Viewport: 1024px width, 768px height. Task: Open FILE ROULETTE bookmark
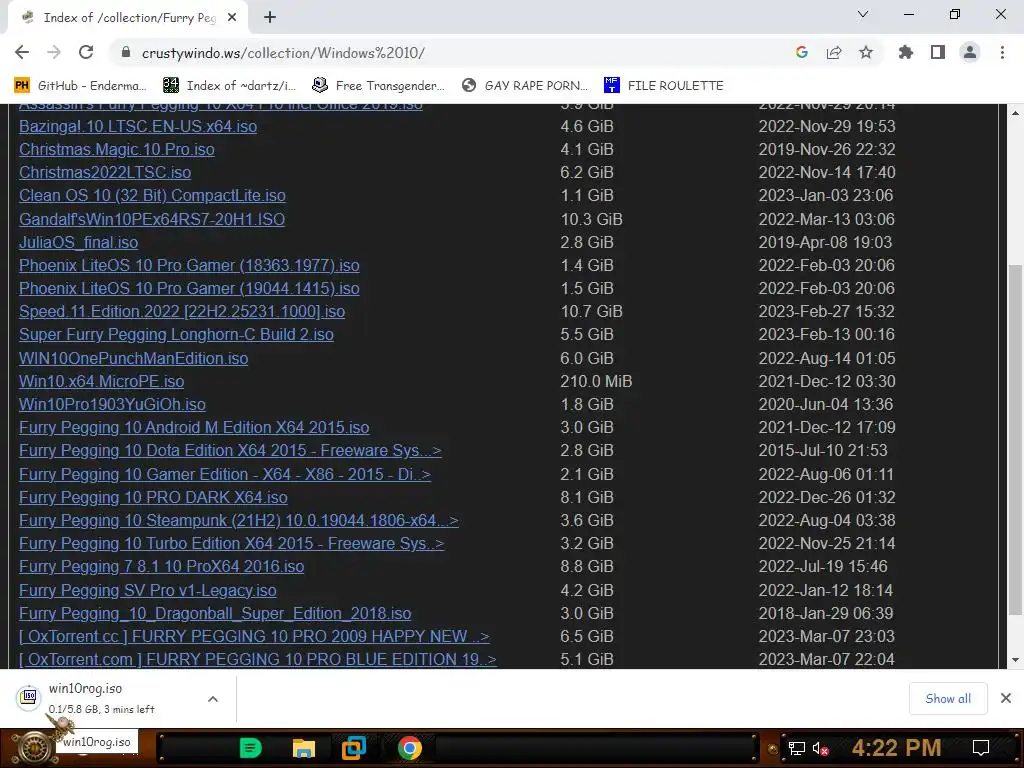tap(664, 86)
